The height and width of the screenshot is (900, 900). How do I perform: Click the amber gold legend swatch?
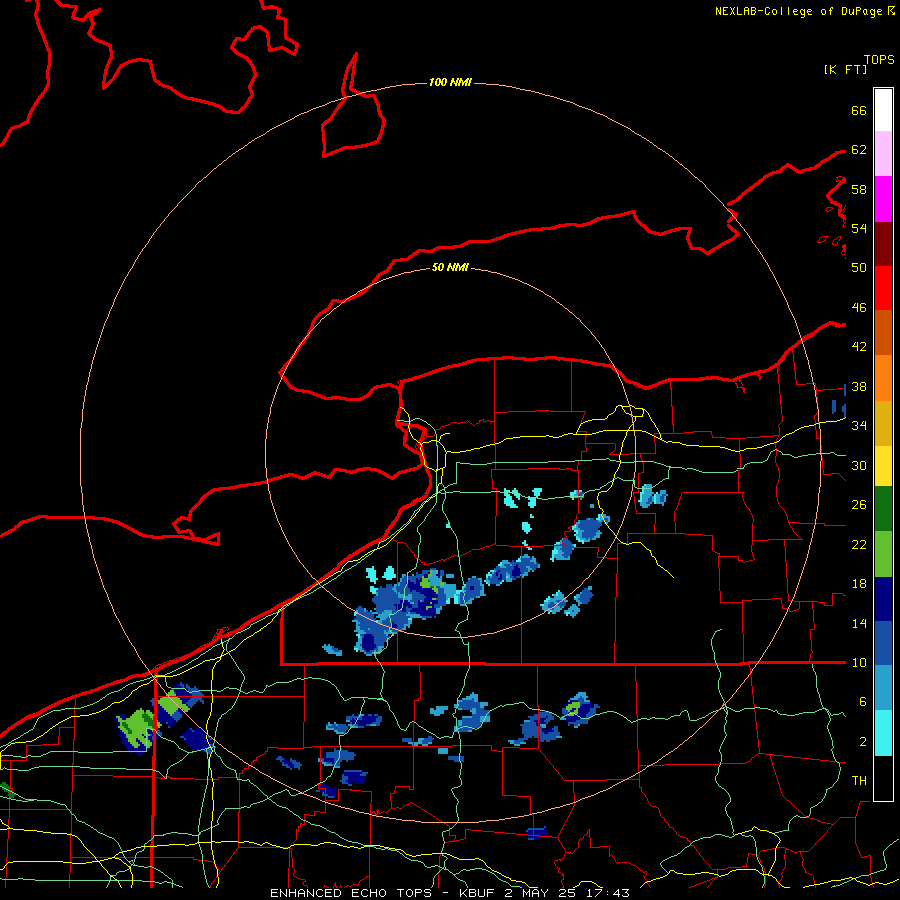[883, 423]
